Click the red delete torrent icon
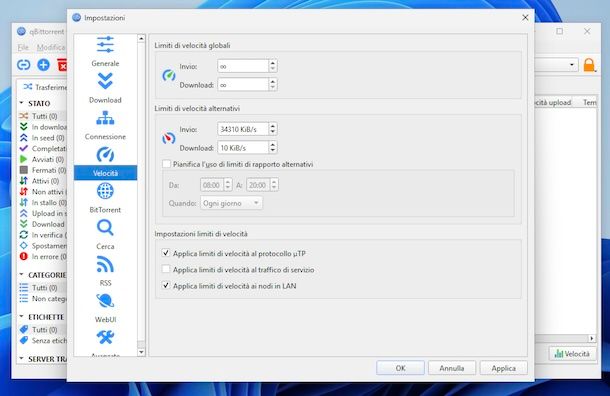Screen dimensions: 610x396 [62, 65]
